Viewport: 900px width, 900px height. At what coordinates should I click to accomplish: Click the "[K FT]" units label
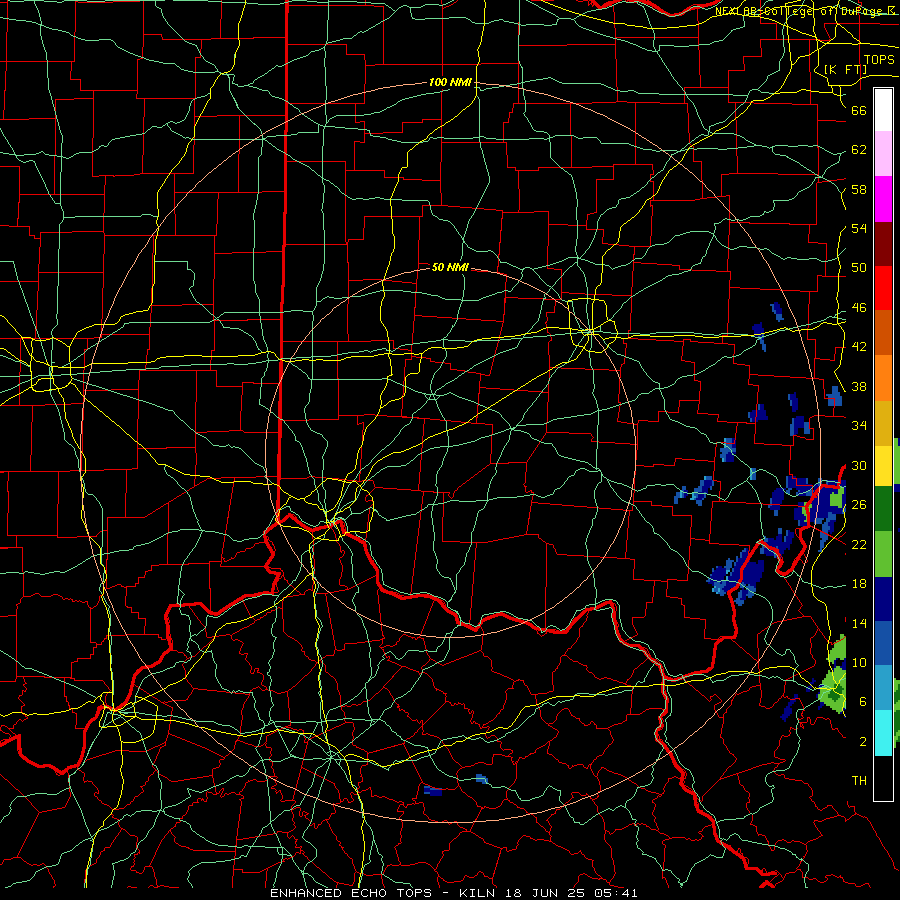tap(845, 69)
